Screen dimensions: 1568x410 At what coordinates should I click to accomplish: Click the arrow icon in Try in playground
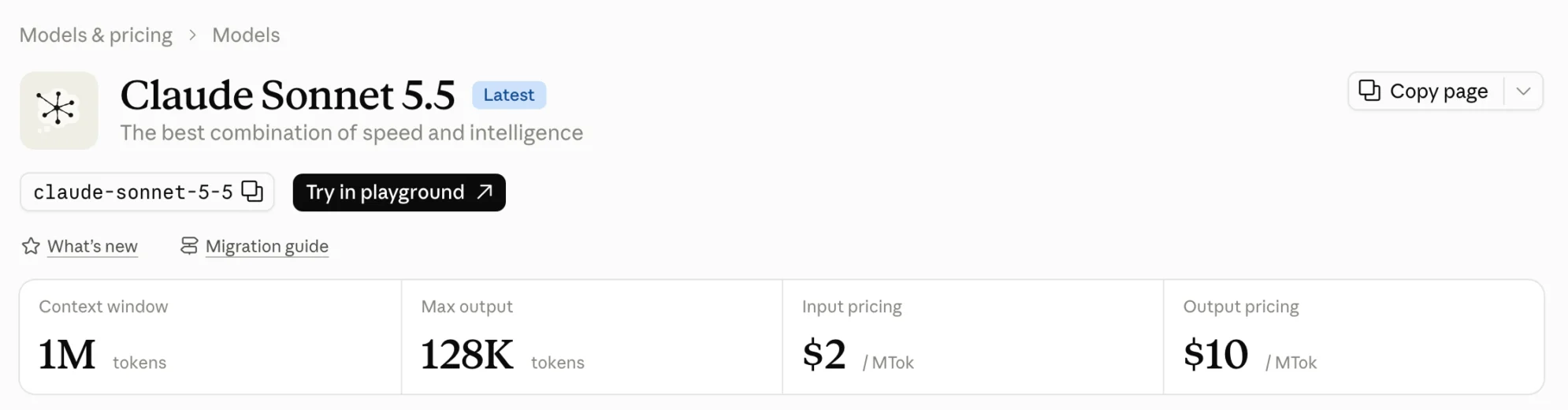(x=485, y=192)
